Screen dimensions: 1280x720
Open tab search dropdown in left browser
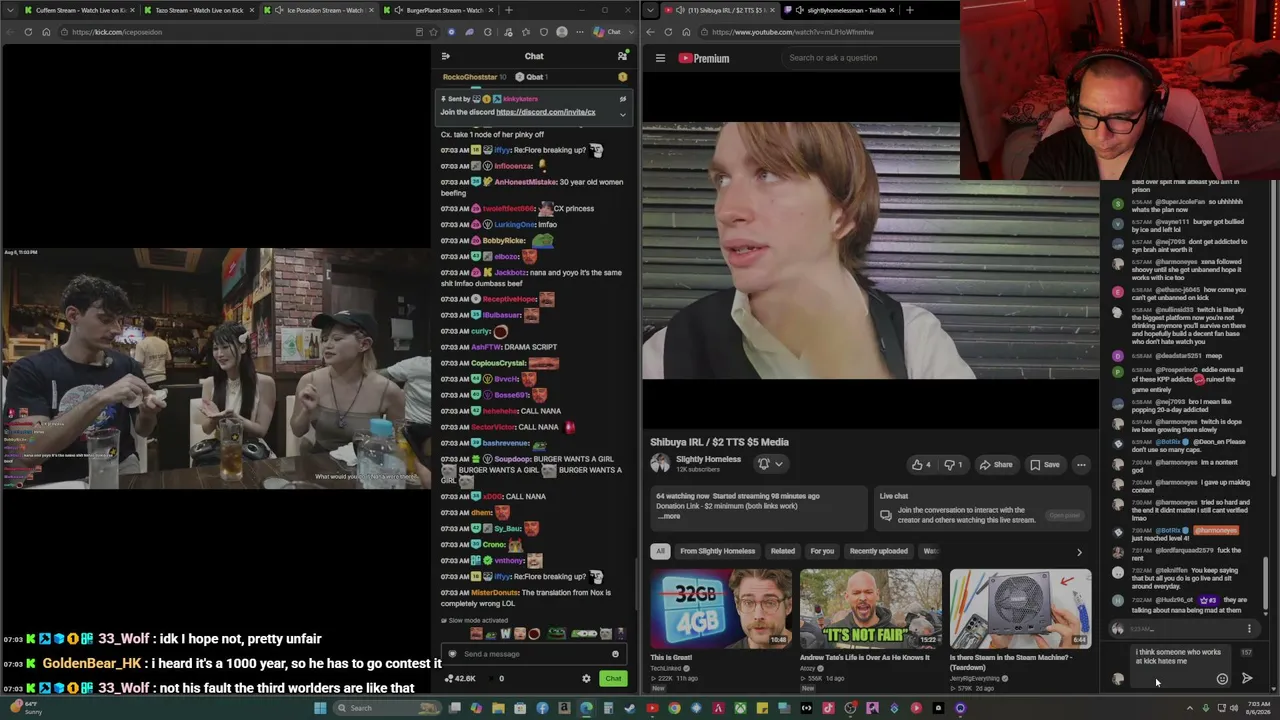coord(10,10)
